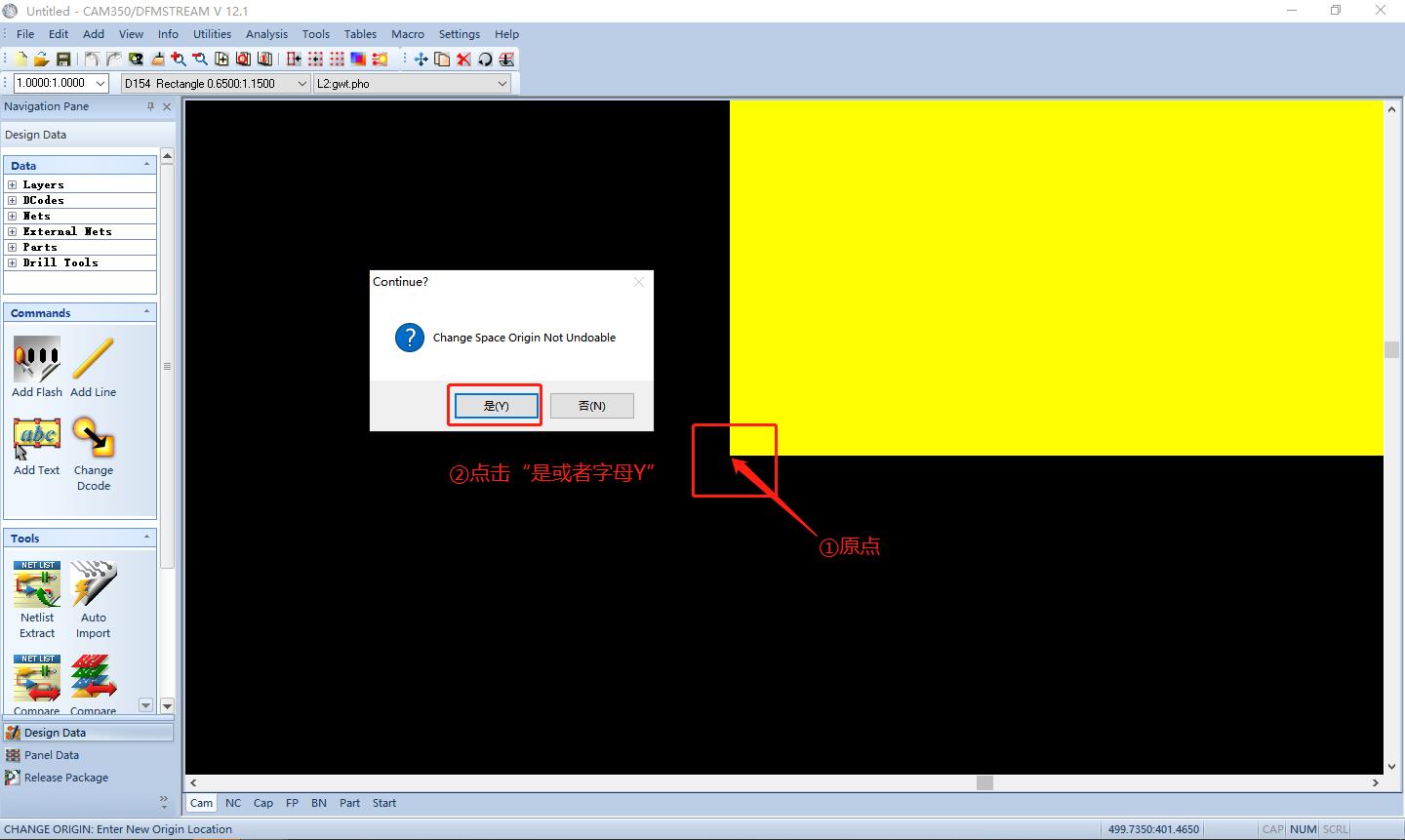Screen dimensions: 1405x840
Task: Expand the Drill Tools tree node
Action: click(13, 262)
